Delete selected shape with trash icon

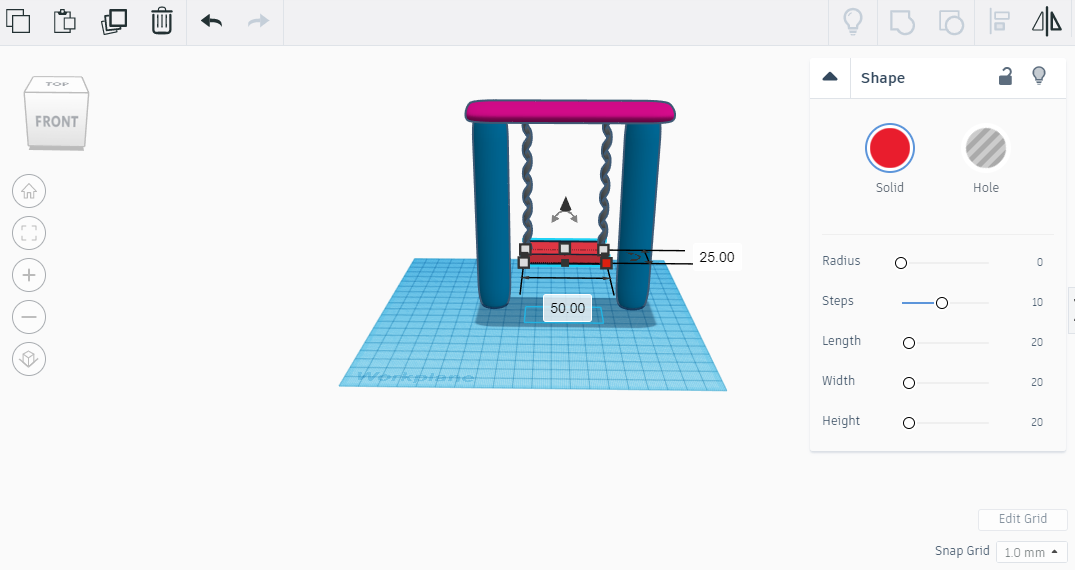(162, 21)
